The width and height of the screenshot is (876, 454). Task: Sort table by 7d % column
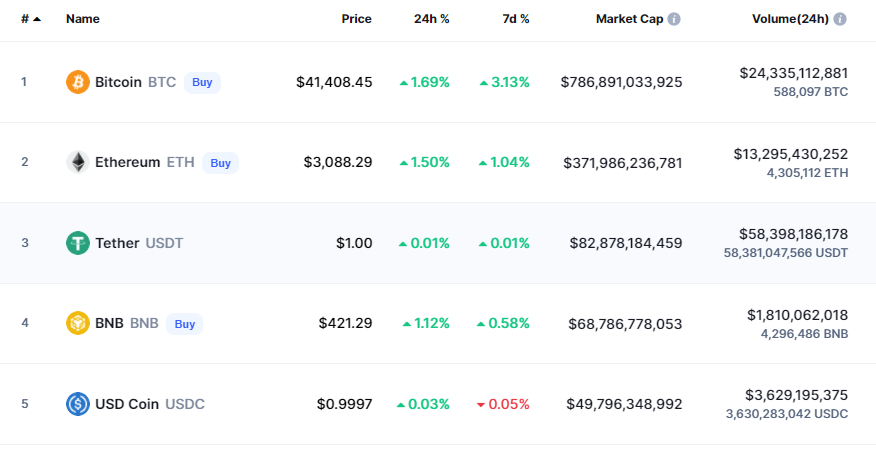click(x=516, y=19)
